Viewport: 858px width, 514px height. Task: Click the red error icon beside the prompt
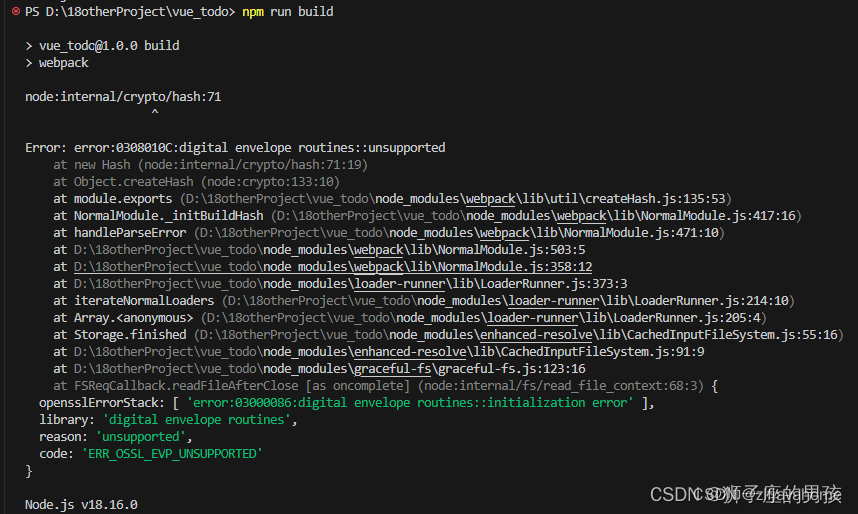coord(16,11)
